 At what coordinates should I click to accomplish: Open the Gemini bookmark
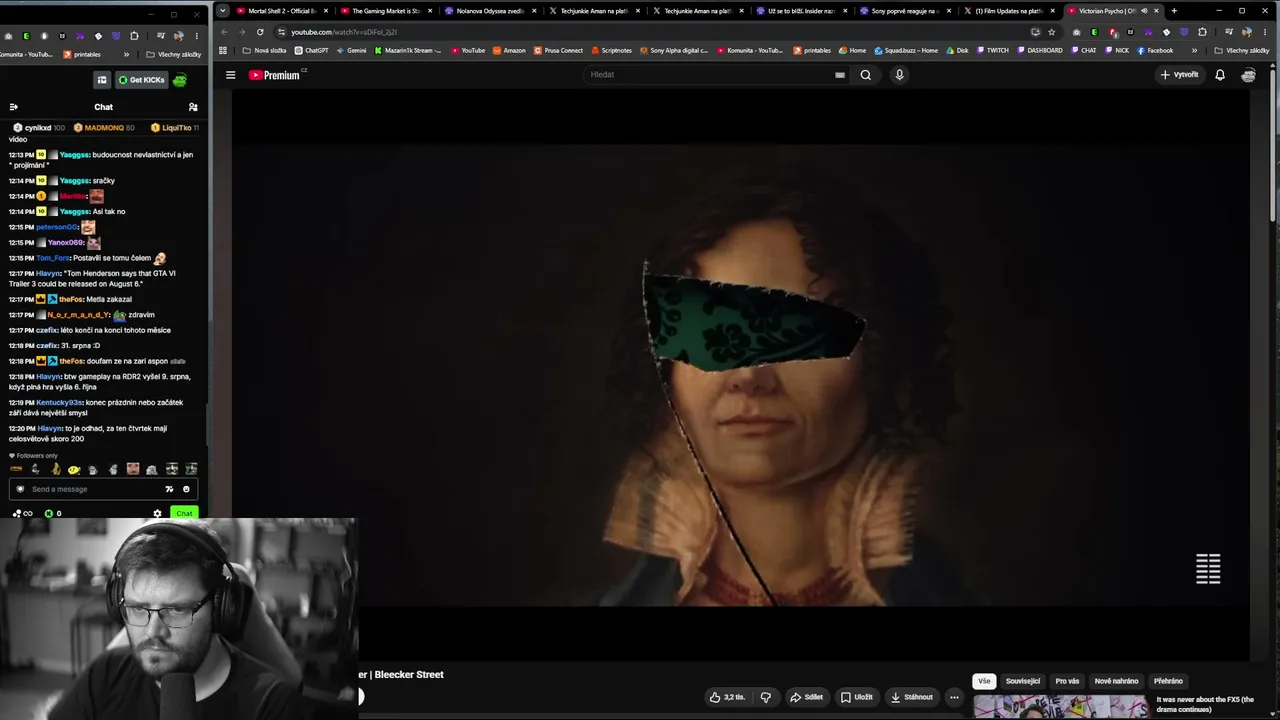click(351, 51)
